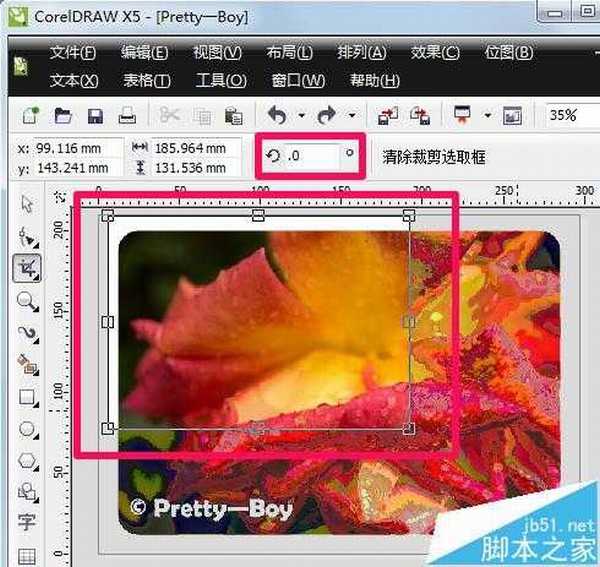600x567 pixels.
Task: Select the Rectangle tool
Action: [x=27, y=397]
